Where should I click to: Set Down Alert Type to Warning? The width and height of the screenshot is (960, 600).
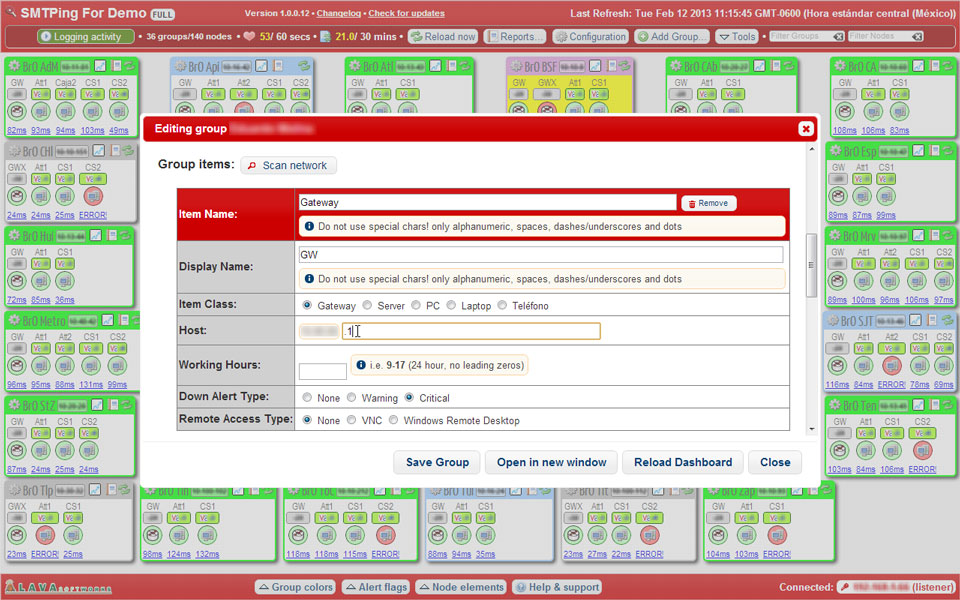(x=353, y=398)
